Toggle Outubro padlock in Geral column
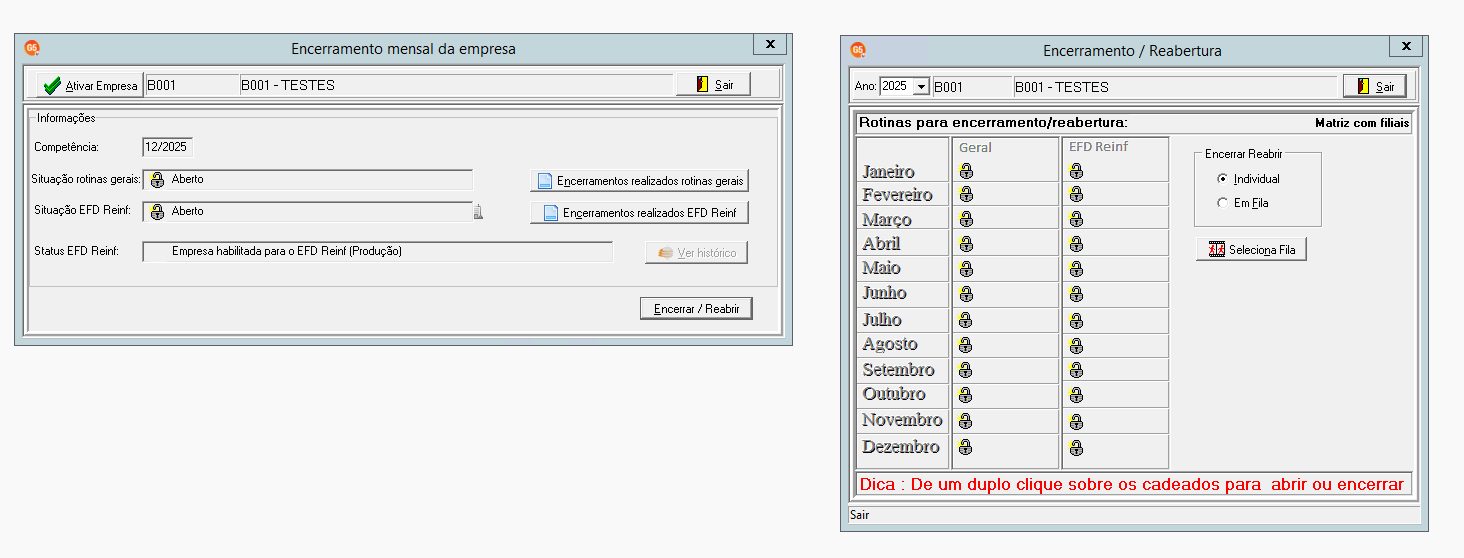The width and height of the screenshot is (1464, 558). [x=966, y=395]
